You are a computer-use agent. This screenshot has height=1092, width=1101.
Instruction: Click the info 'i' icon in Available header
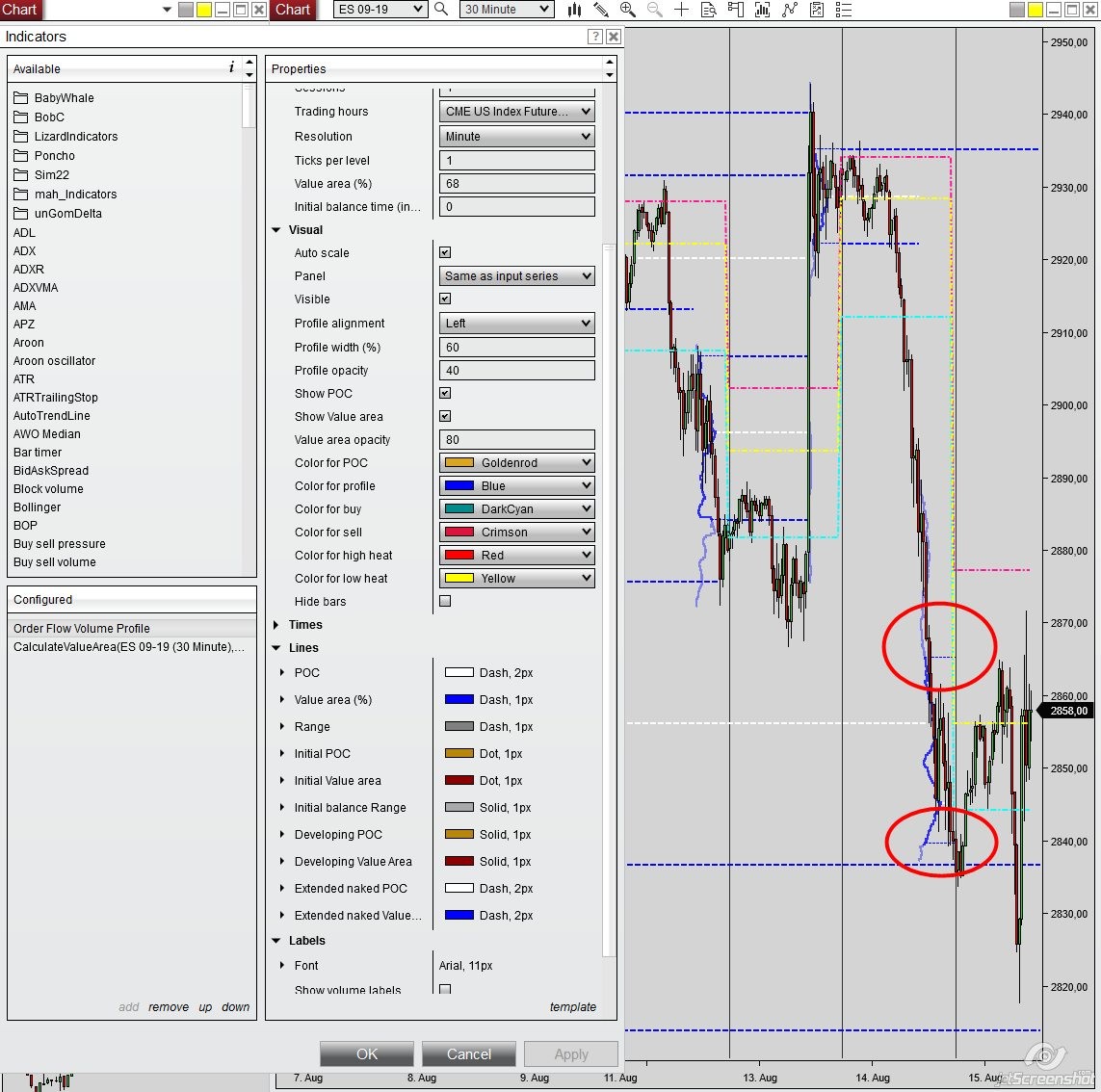[x=232, y=66]
